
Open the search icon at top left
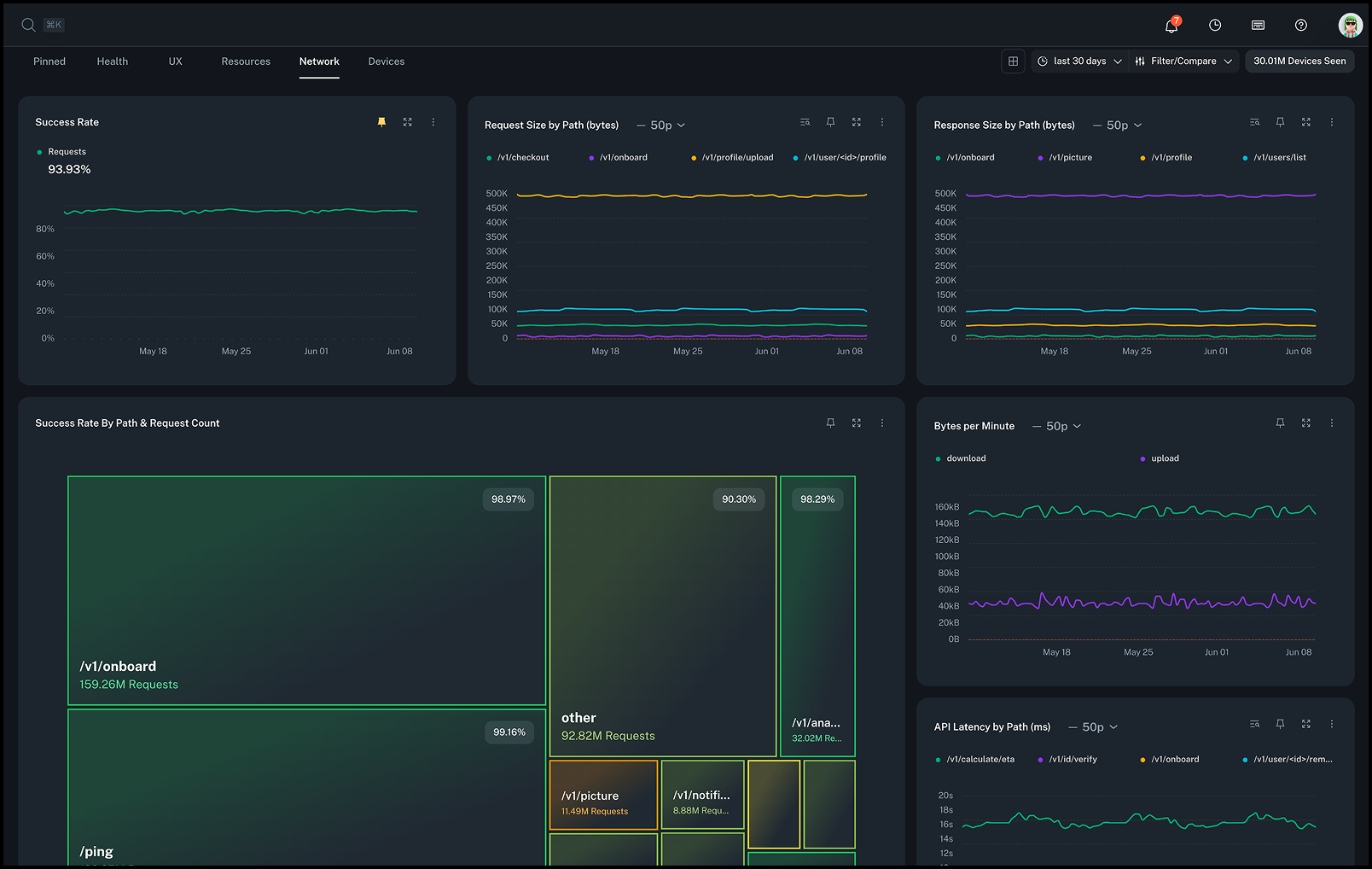28,25
